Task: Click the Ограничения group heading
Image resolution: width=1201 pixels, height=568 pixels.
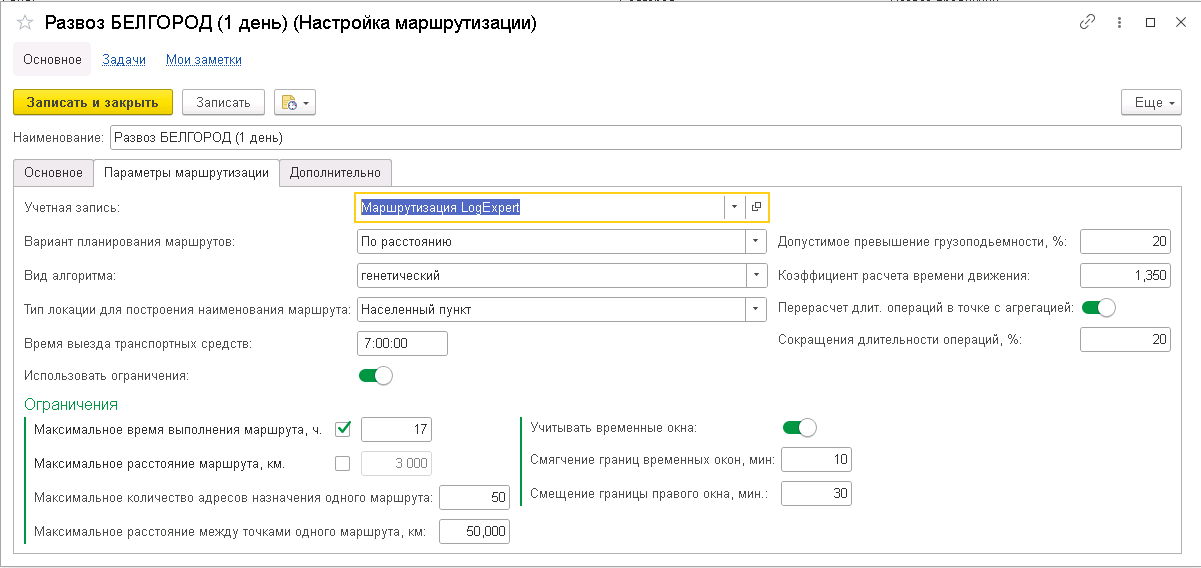Action: click(70, 404)
